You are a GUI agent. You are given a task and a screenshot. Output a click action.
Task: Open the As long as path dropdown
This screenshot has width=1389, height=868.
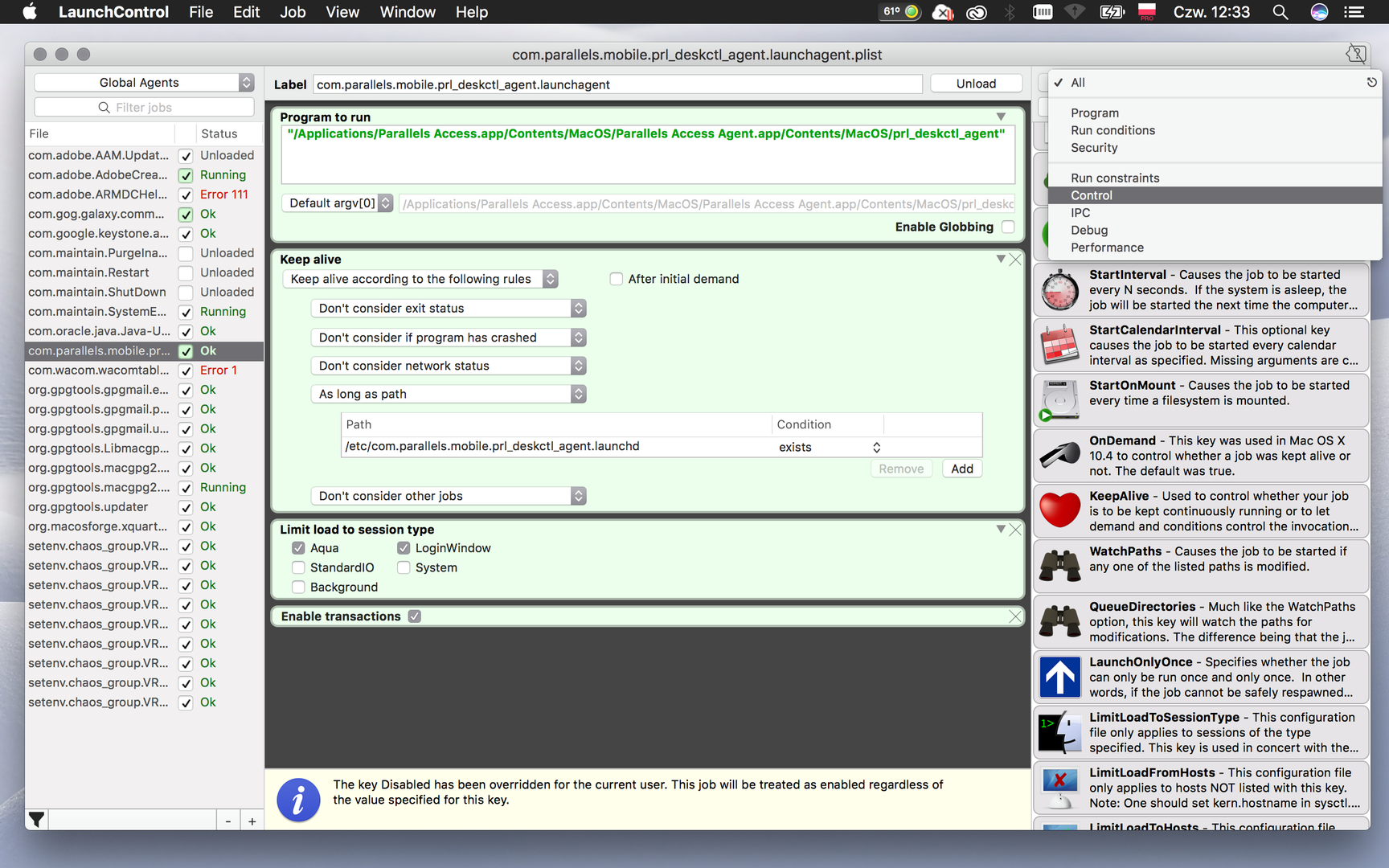(449, 394)
